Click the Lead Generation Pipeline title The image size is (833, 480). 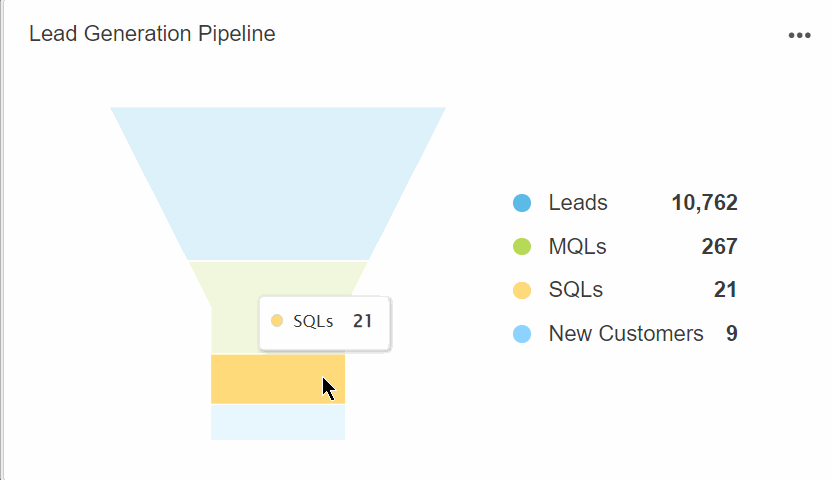[152, 34]
